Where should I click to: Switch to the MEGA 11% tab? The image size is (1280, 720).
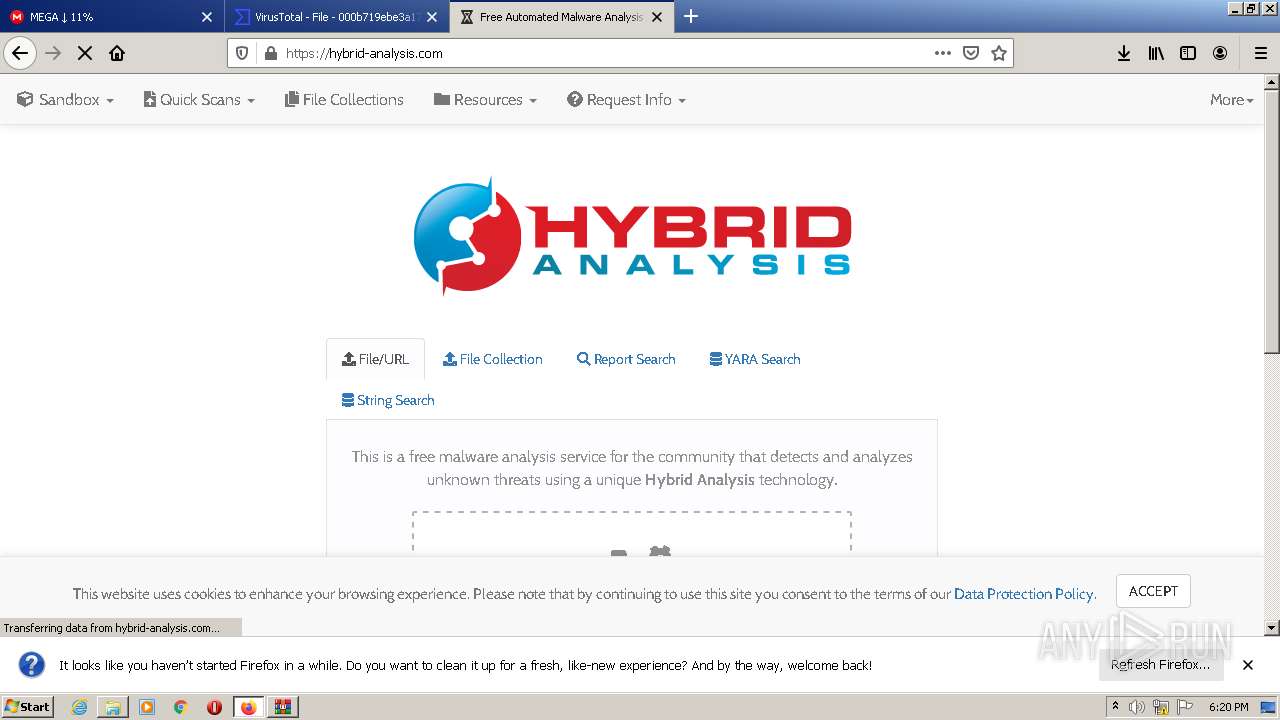tap(112, 17)
